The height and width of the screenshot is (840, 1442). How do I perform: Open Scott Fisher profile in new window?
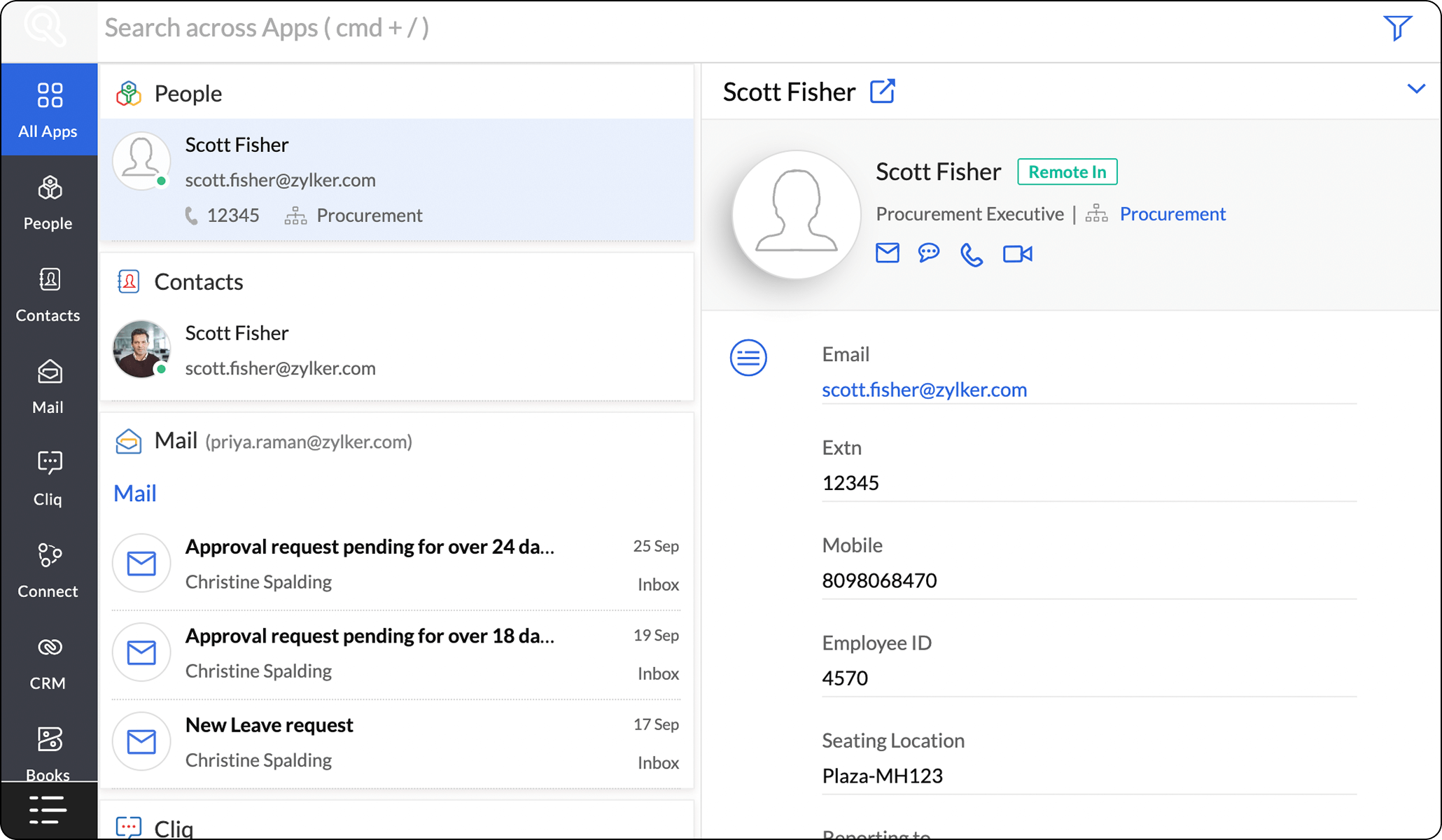pos(882,92)
